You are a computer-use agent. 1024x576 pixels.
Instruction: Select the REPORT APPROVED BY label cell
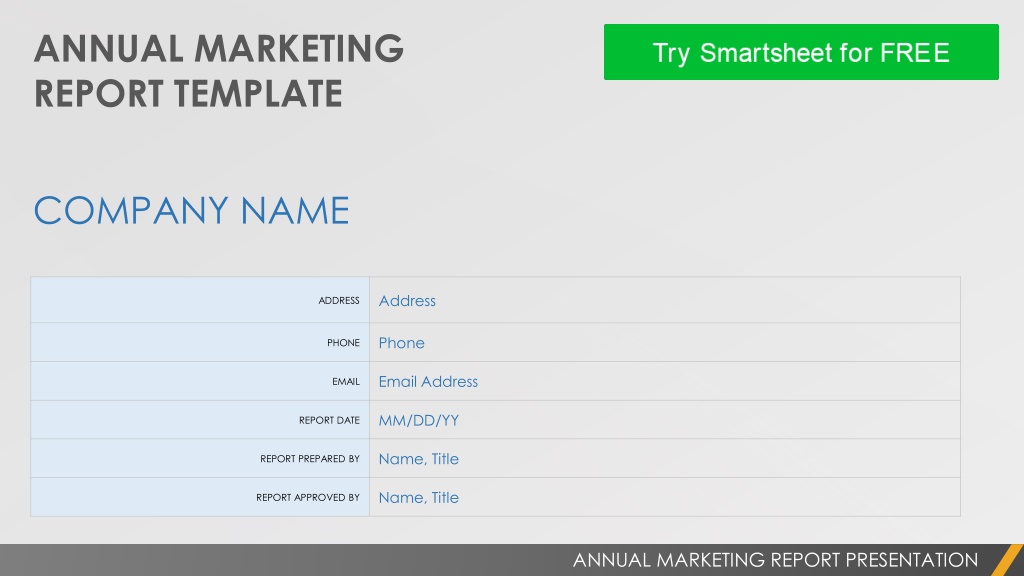[200, 497]
